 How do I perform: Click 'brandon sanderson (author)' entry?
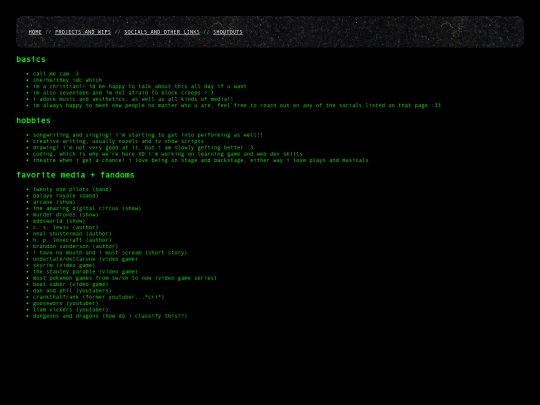pyautogui.click(x=75, y=246)
